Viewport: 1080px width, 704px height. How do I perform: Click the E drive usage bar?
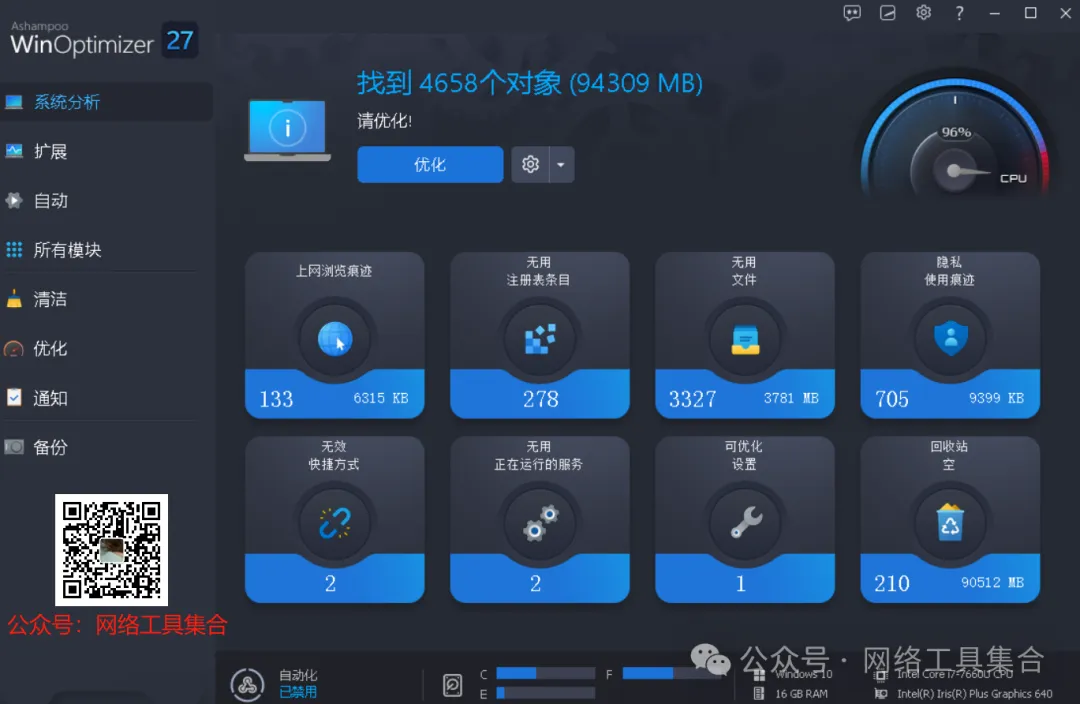[x=546, y=693]
